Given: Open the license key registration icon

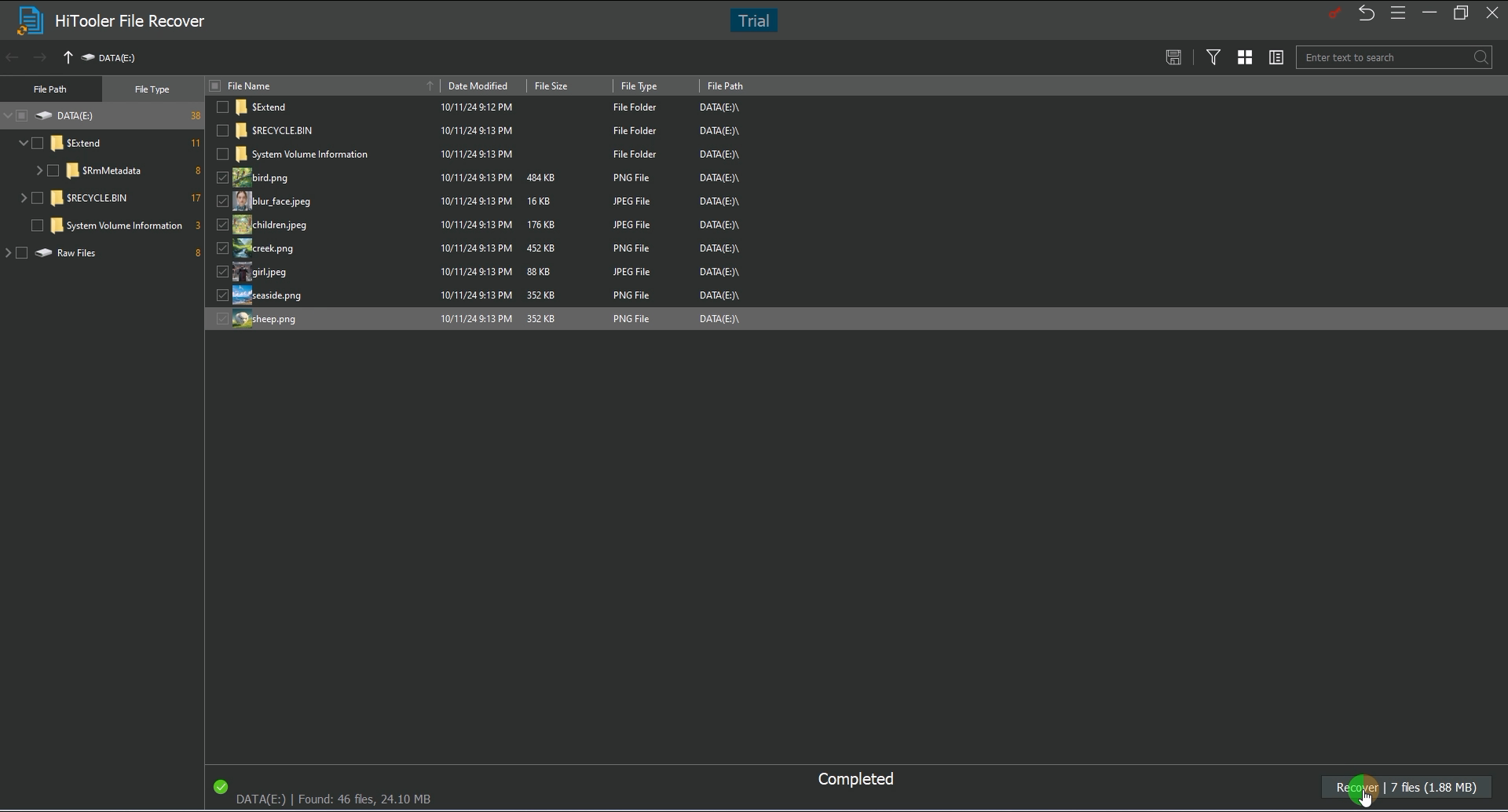Looking at the screenshot, I should (1334, 13).
